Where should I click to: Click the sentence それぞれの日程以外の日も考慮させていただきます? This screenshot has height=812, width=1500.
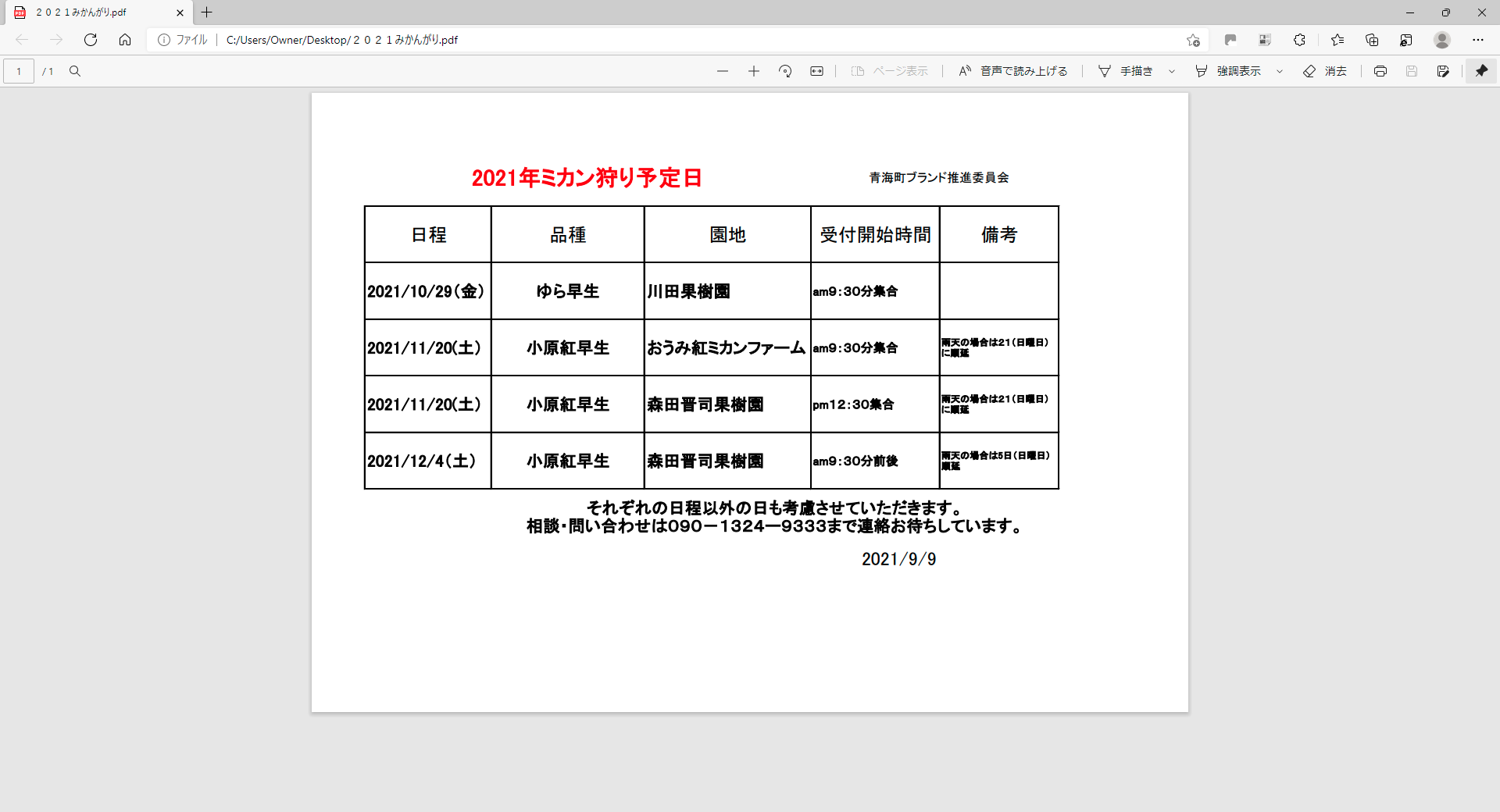[x=774, y=508]
